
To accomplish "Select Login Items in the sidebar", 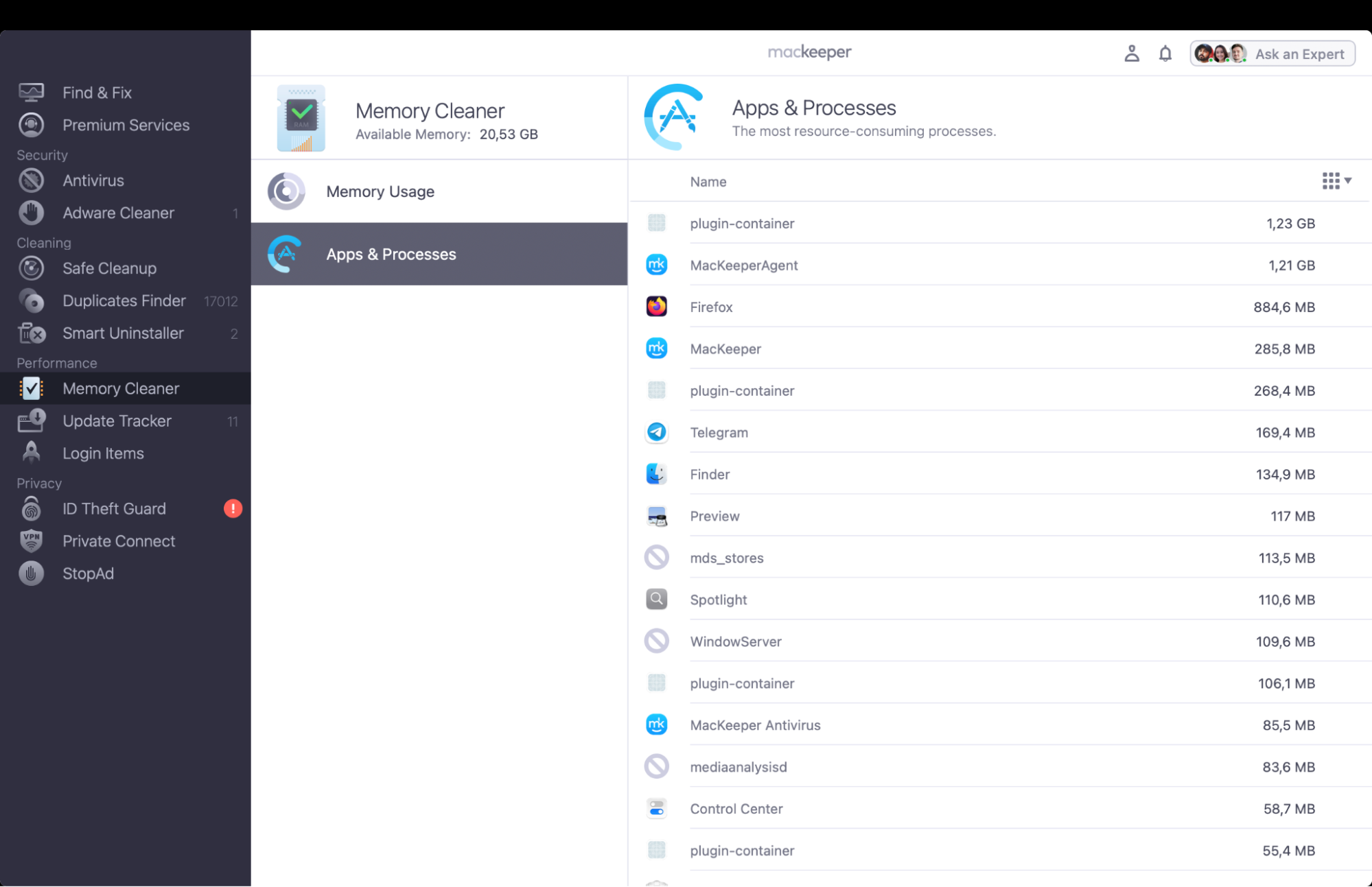I will (x=103, y=453).
